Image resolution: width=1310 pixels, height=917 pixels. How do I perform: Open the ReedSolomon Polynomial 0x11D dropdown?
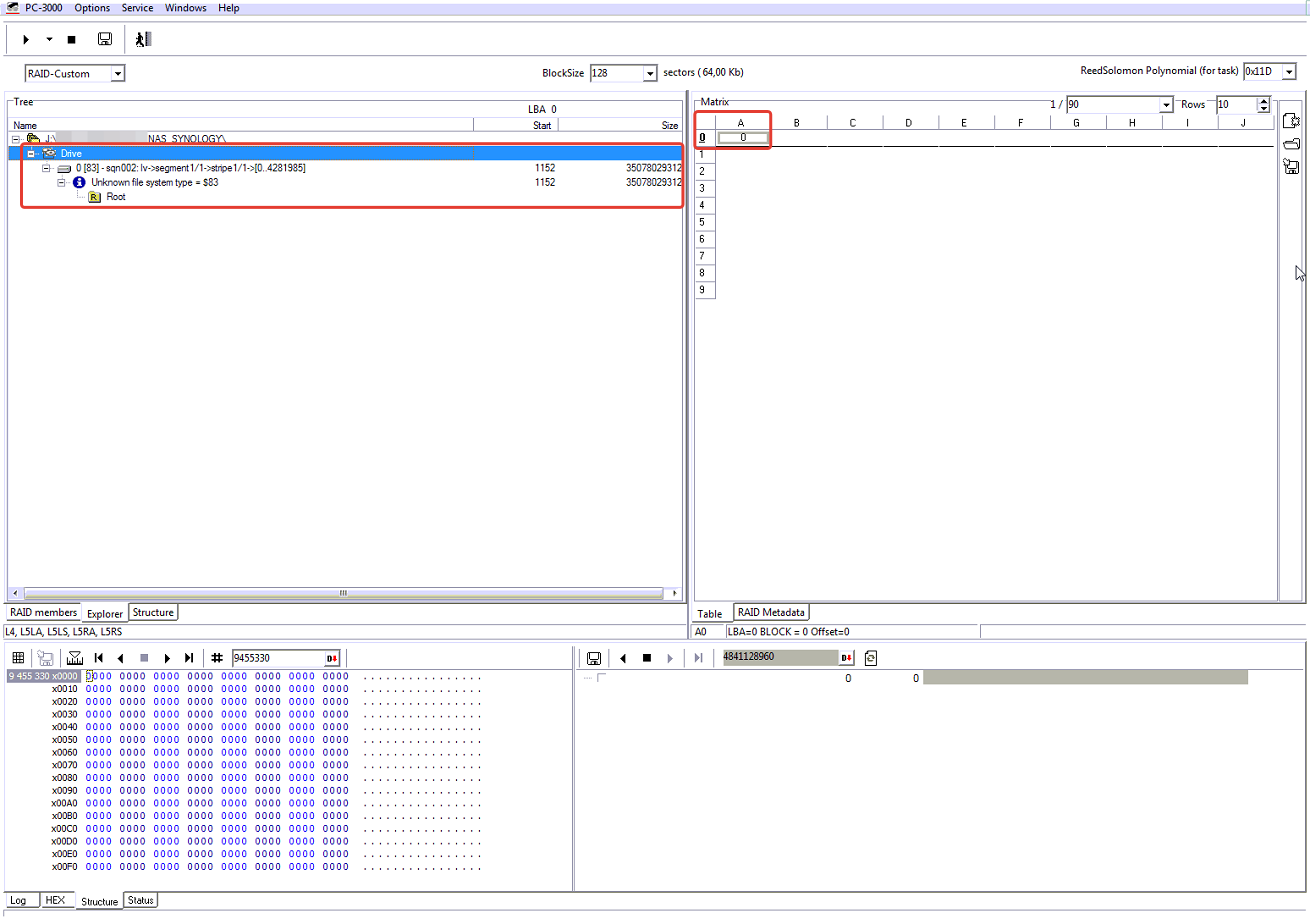1290,71
